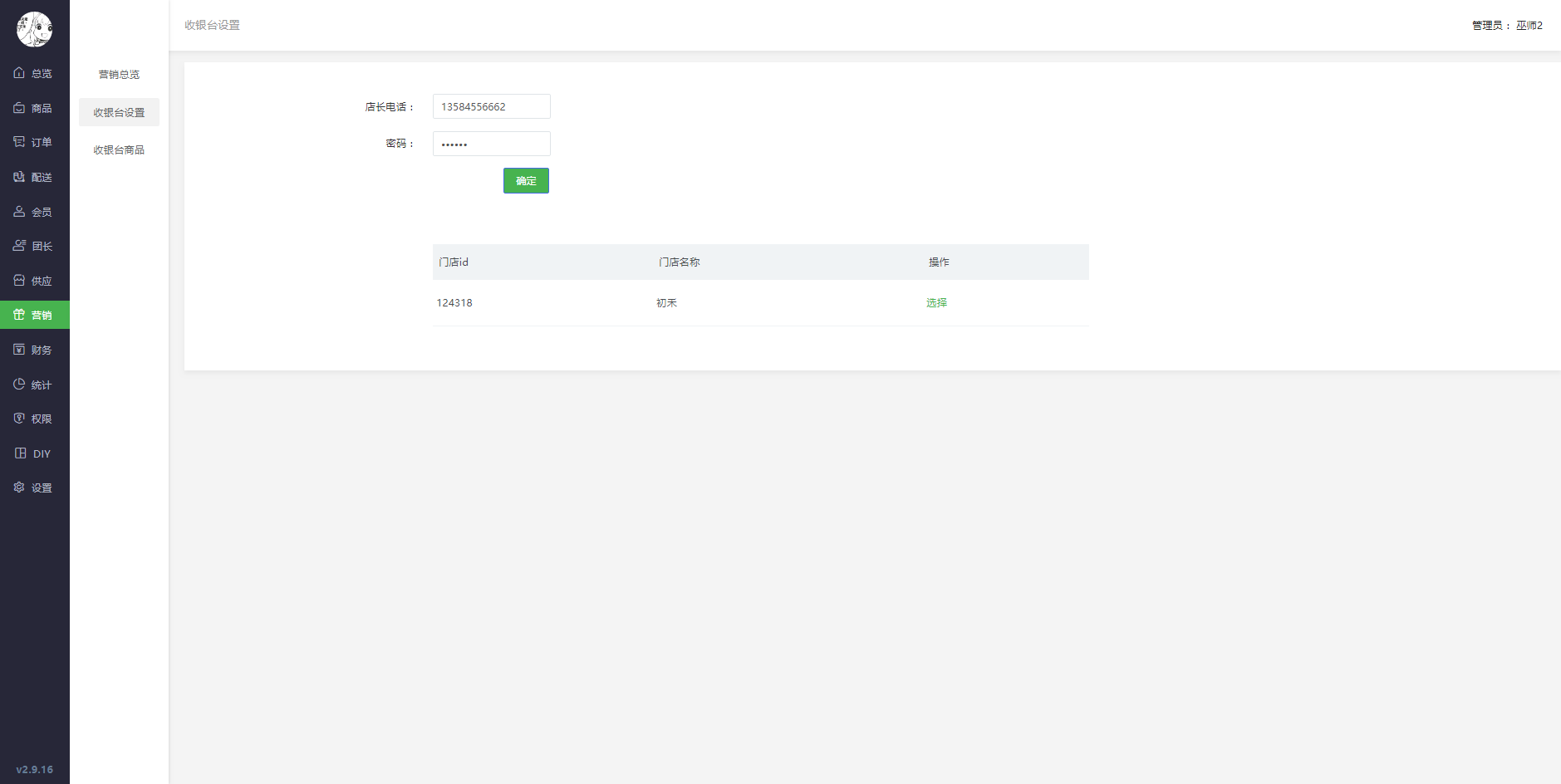Open the 统计 statistics pie icon
The height and width of the screenshot is (784, 1561).
(19, 385)
